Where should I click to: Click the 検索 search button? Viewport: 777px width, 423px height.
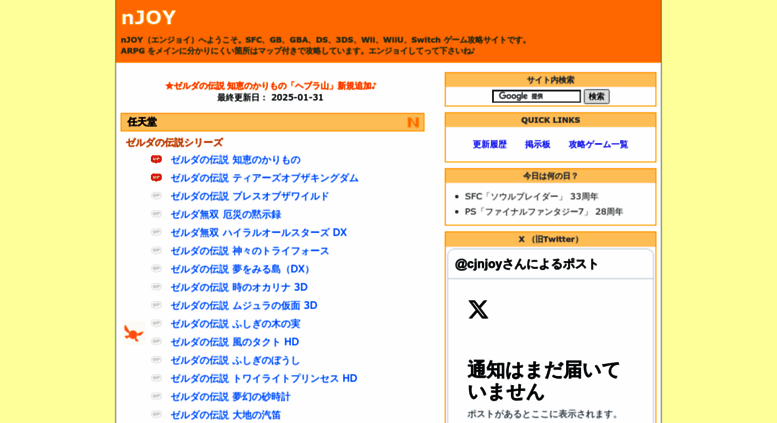pos(596,97)
